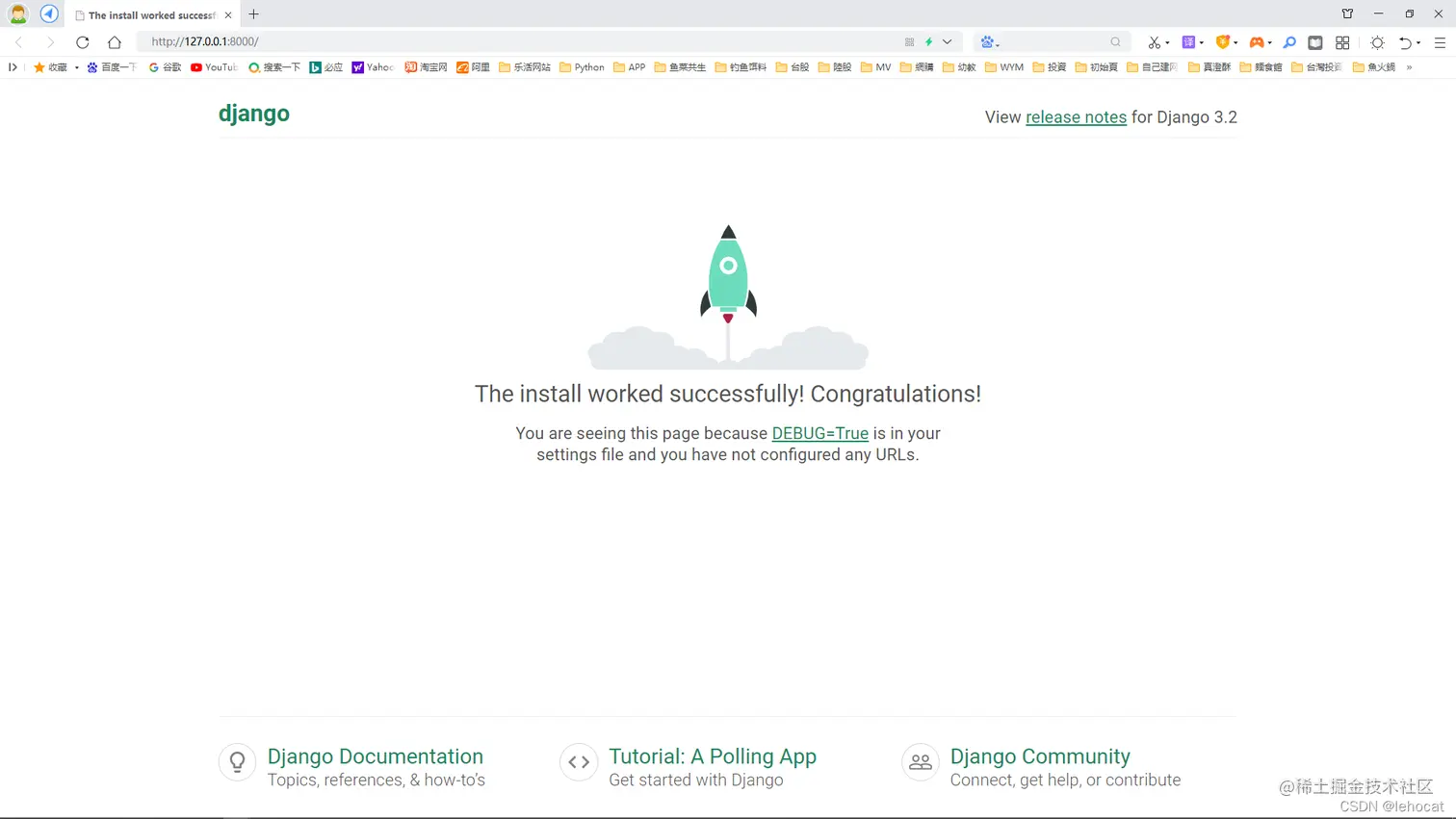Screen dimensions: 1456x819
Task: Open the release notes link
Action: (1076, 117)
